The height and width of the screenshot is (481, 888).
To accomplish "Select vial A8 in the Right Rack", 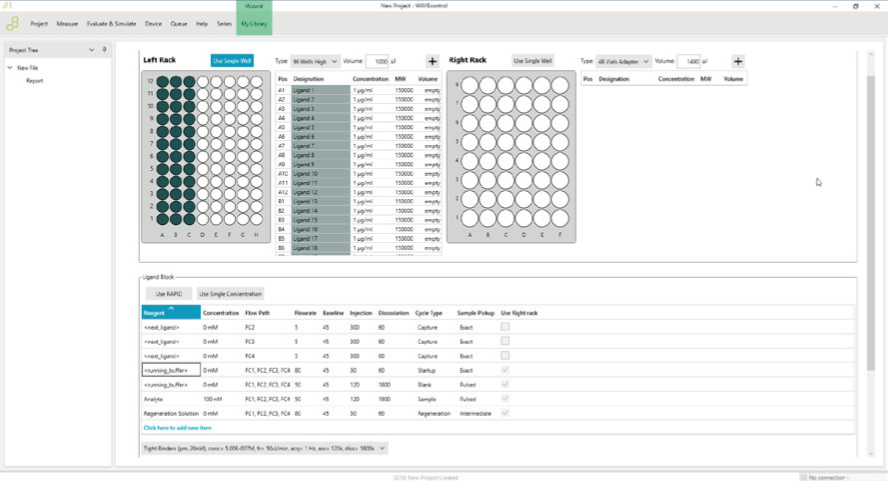I will coord(469,85).
